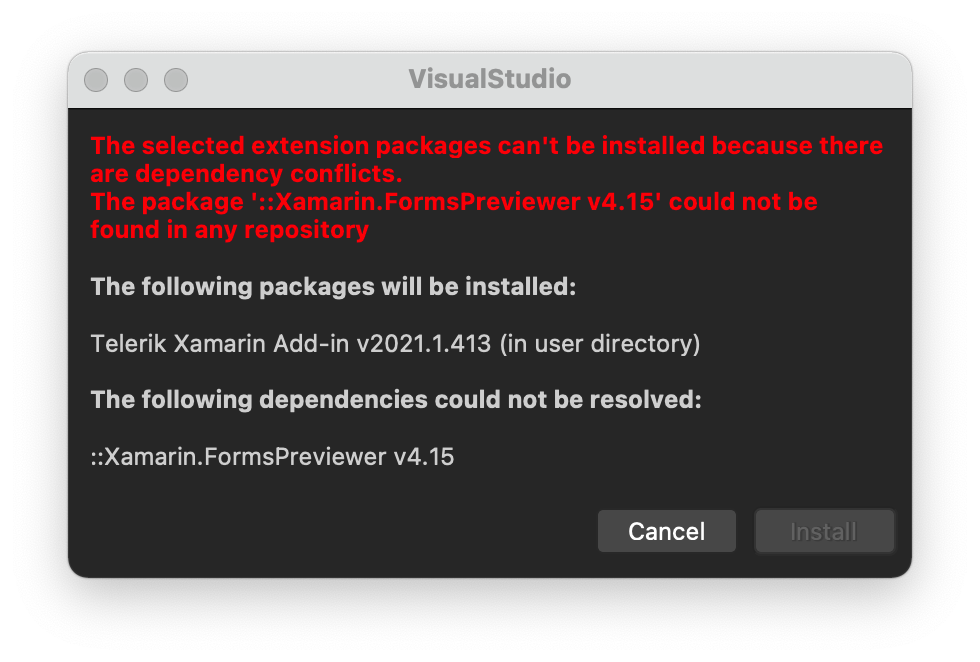Viewport: 980px width, 662px height.
Task: Click the third zoom window button
Action: (x=176, y=80)
